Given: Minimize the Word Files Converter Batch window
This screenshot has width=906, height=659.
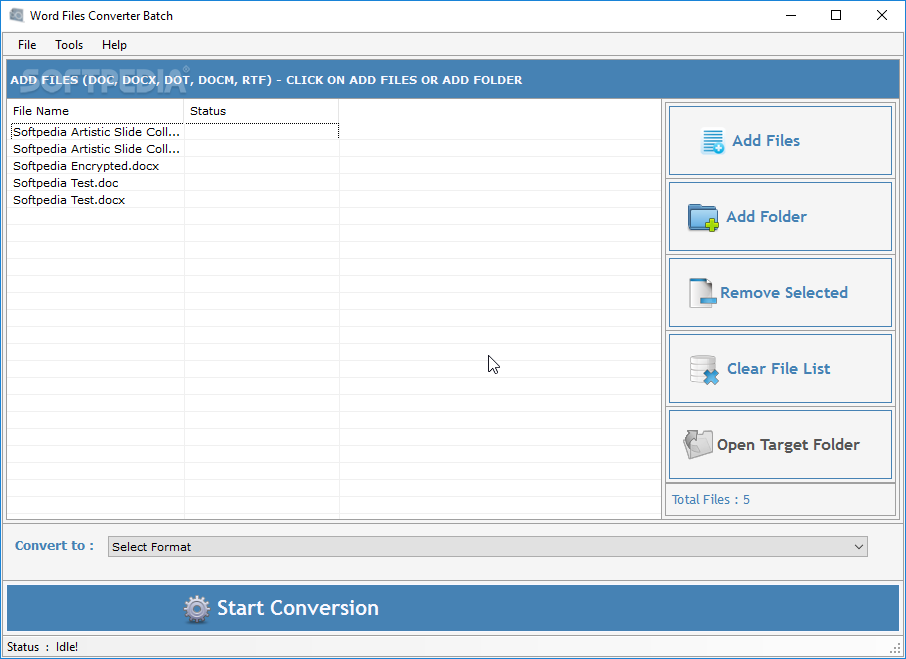Looking at the screenshot, I should click(791, 16).
